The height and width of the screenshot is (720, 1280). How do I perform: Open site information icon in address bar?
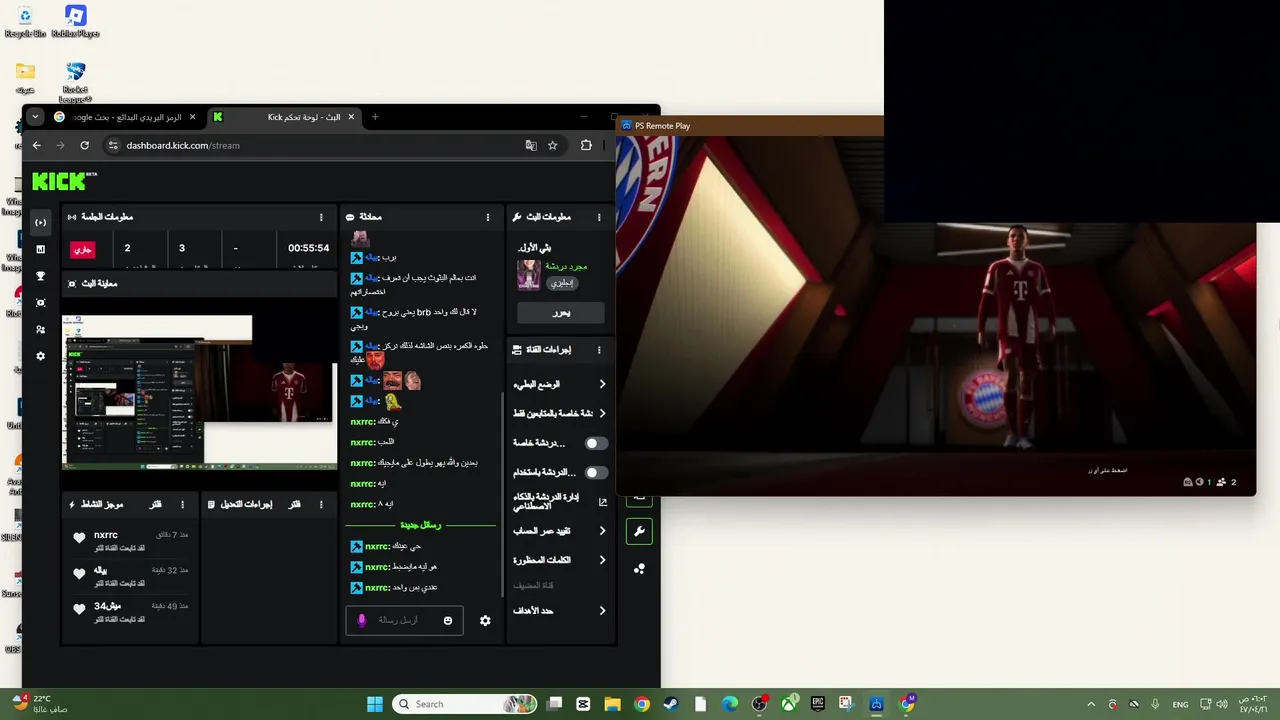point(113,145)
